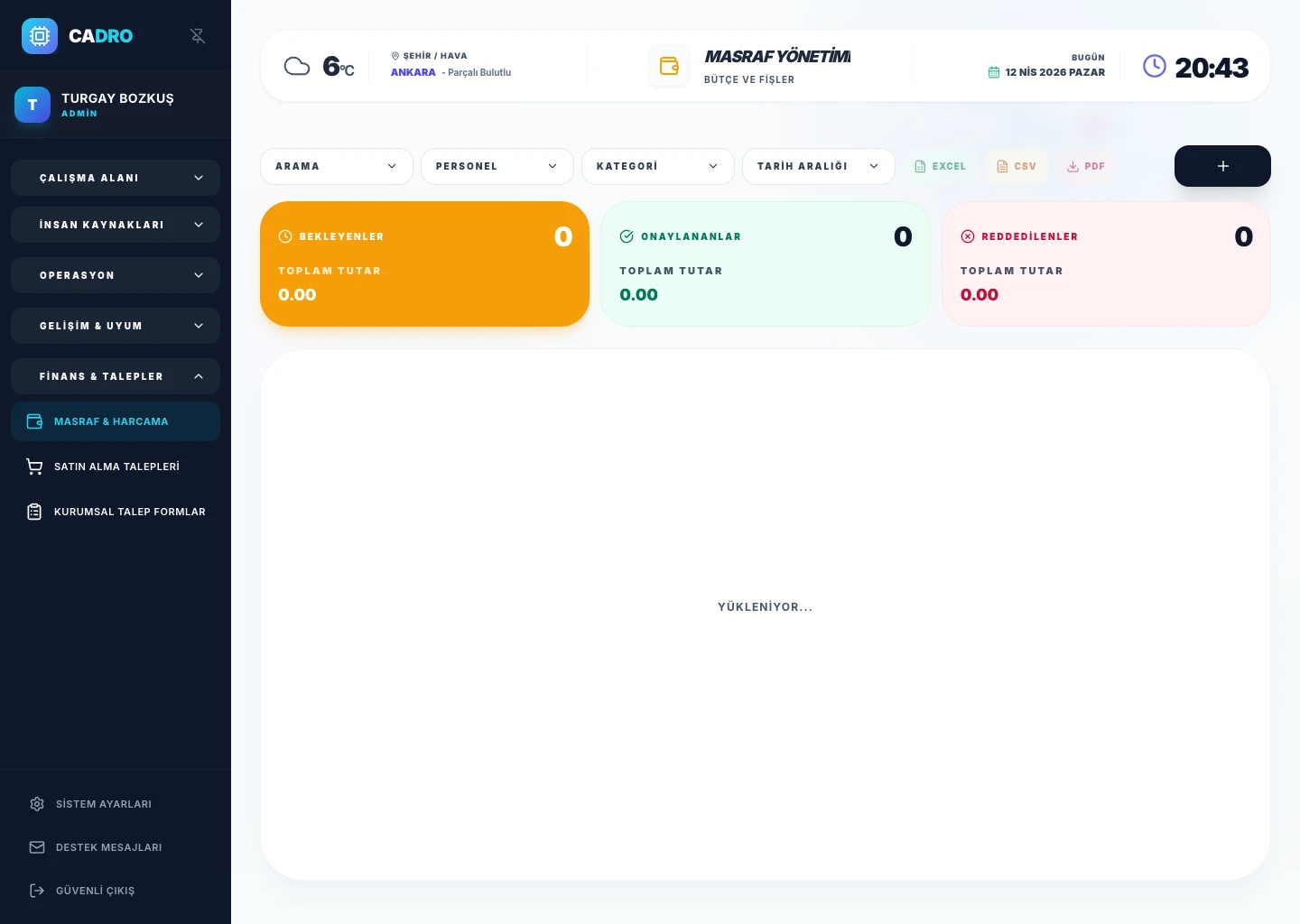Click the gear icon for Sistem Ayarları
Viewport: 1300px width, 924px height.
click(37, 804)
